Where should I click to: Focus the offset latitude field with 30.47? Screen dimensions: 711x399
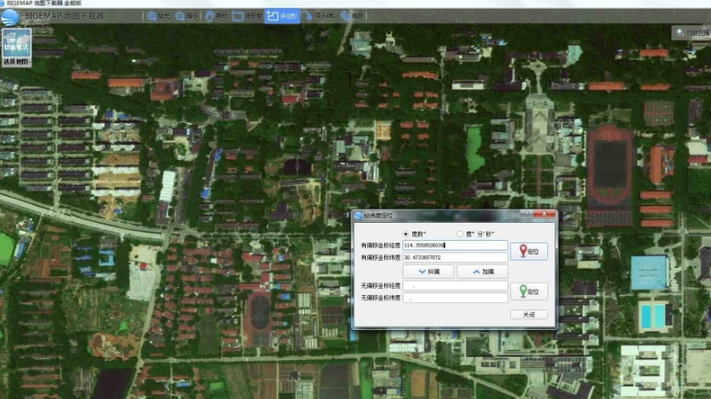point(455,258)
